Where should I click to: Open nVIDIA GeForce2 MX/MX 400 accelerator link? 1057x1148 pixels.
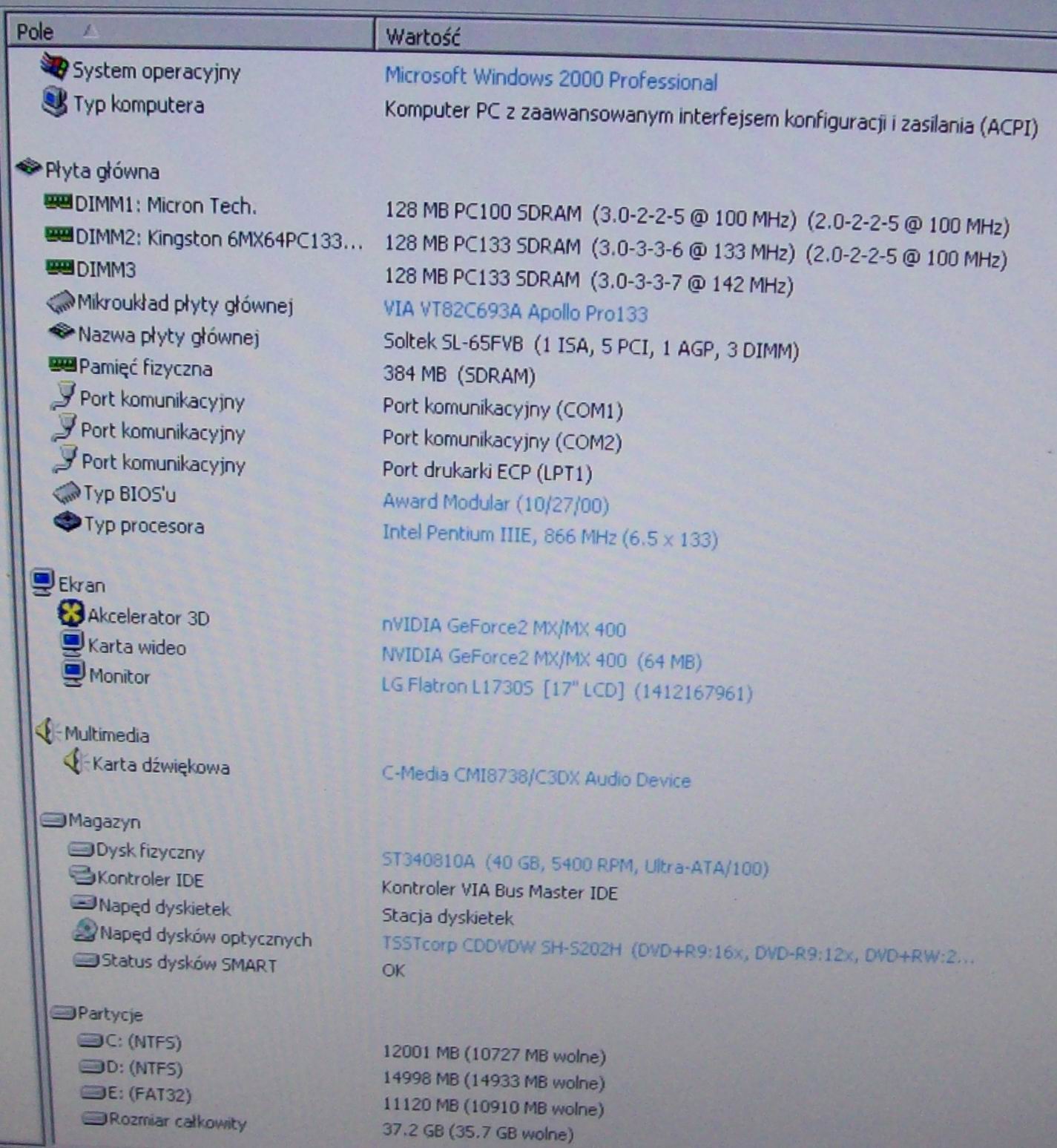504,628
